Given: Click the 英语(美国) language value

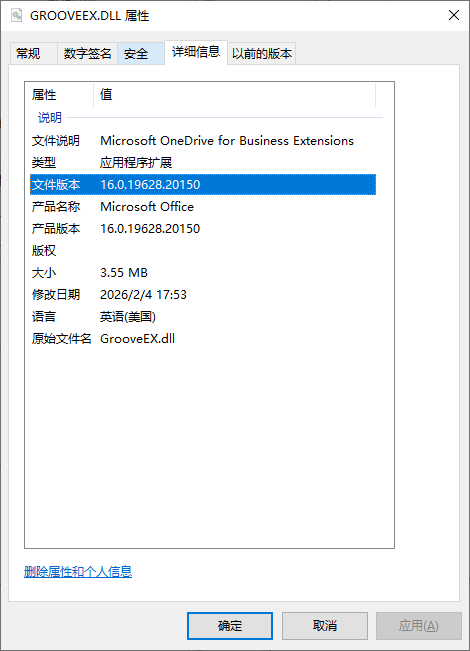Looking at the screenshot, I should tap(128, 317).
